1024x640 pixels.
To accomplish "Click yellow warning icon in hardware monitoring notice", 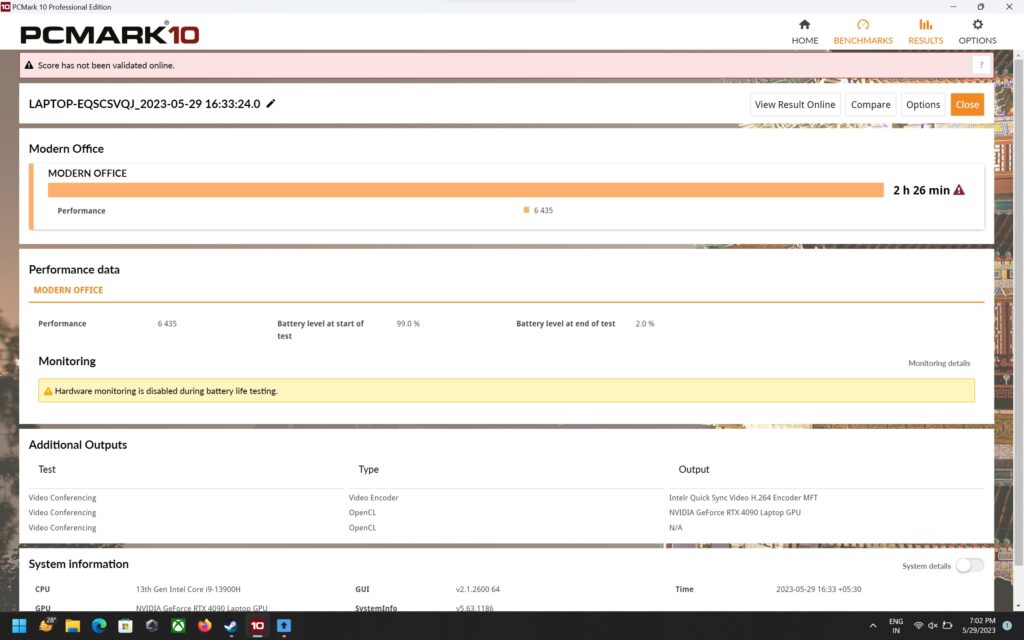I will [x=48, y=391].
